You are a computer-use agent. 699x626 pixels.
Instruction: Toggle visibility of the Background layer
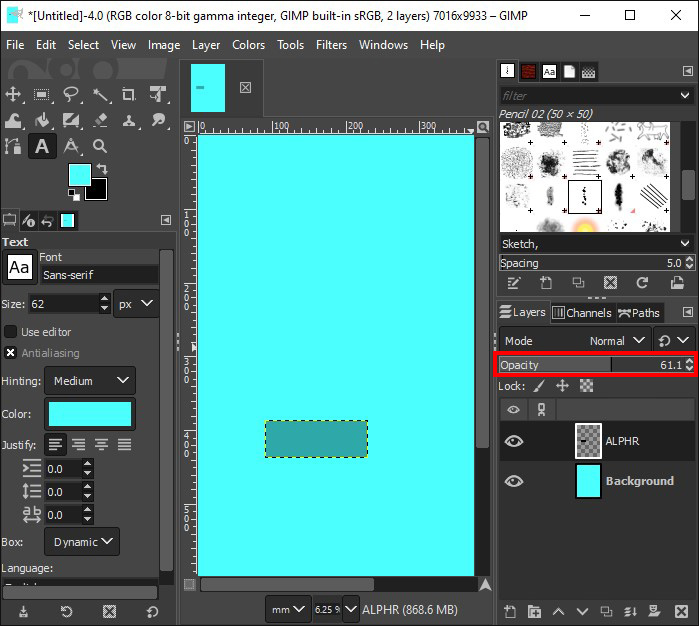tap(513, 481)
